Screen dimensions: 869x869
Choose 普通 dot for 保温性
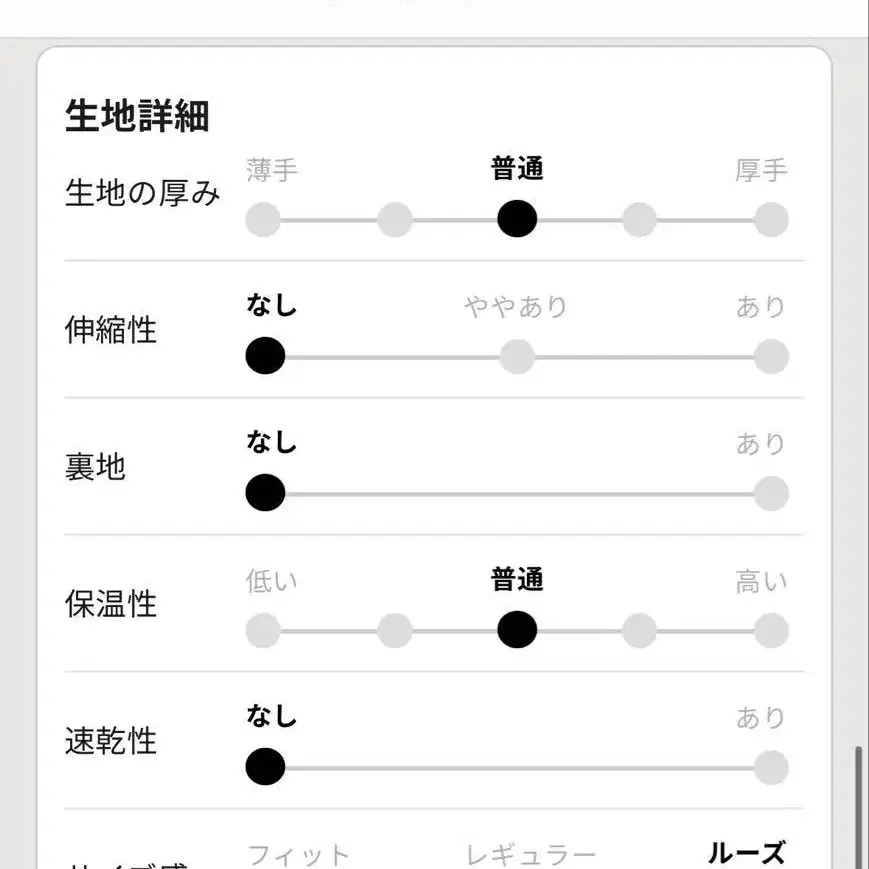[x=517, y=630]
